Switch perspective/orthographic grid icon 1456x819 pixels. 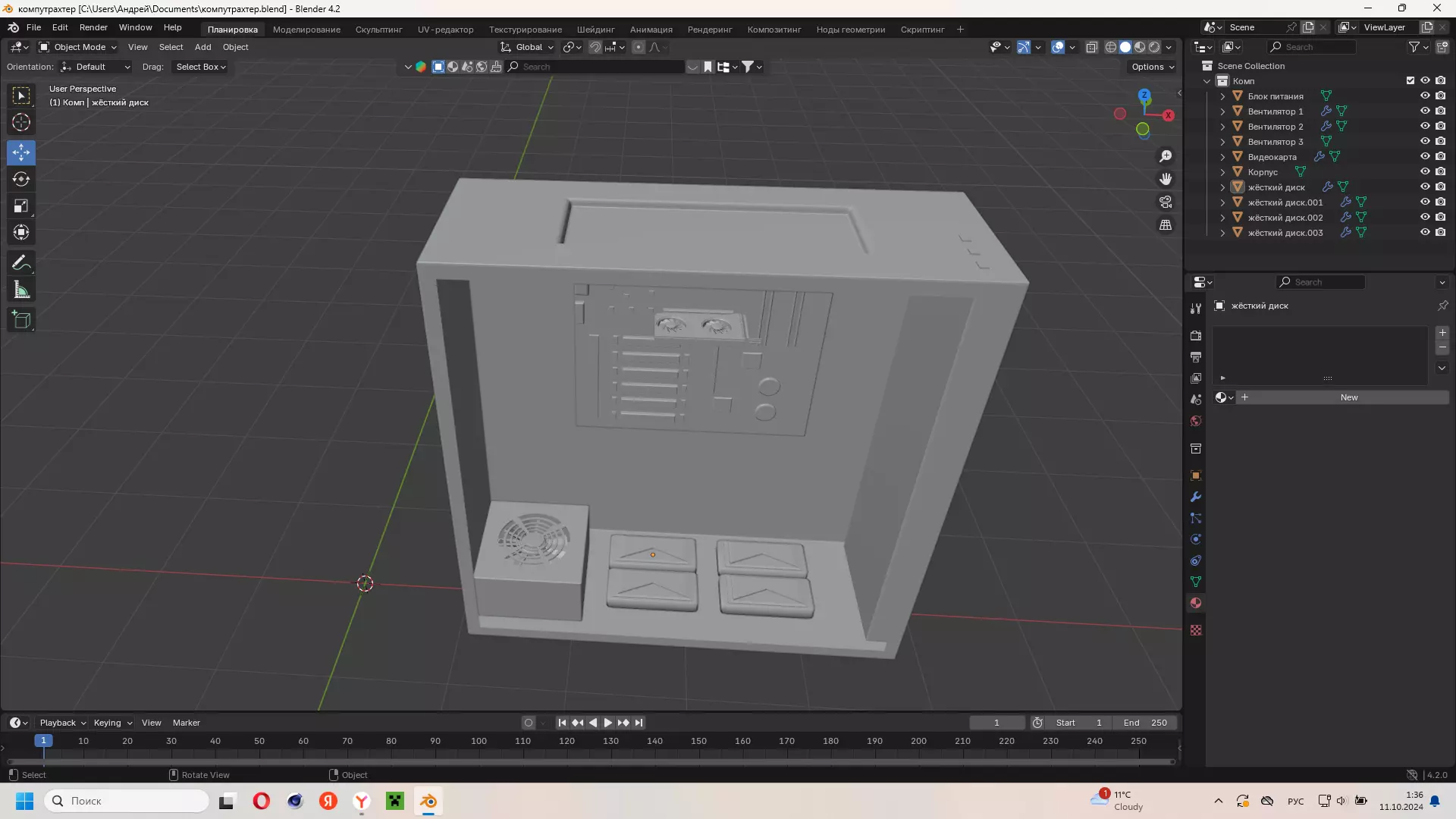point(1166,225)
